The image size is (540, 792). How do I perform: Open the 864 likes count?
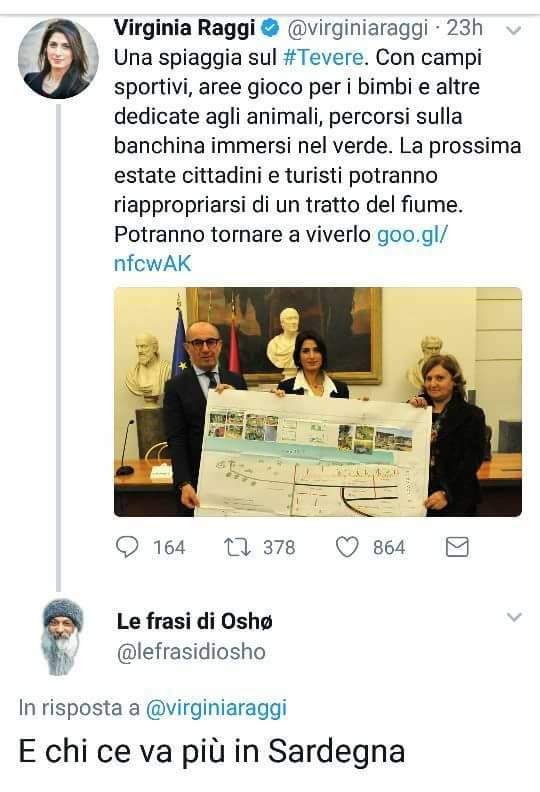click(x=389, y=548)
